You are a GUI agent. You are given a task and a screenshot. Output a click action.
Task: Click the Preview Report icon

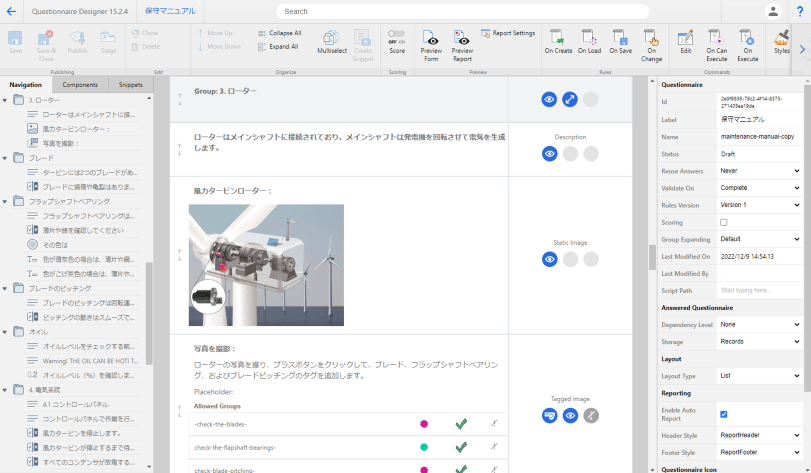tap(462, 38)
